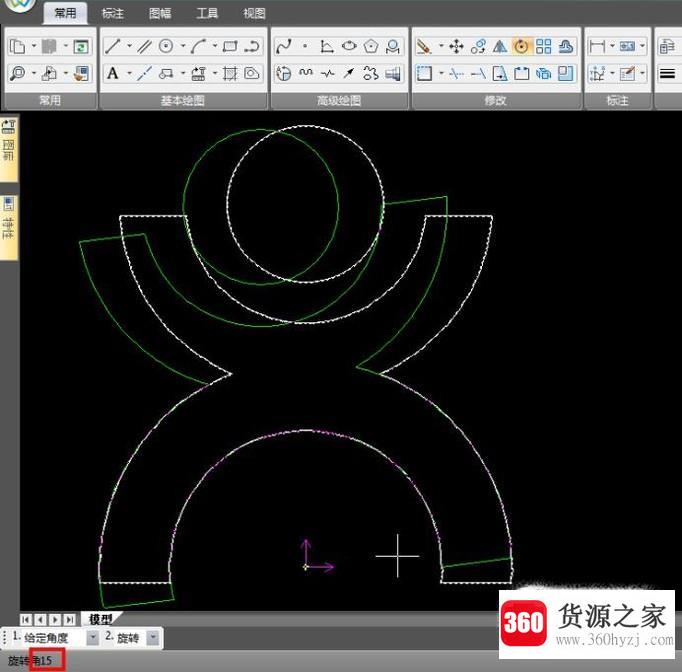Select the Arrow tool
This screenshot has height=672, width=682.
[x=349, y=73]
